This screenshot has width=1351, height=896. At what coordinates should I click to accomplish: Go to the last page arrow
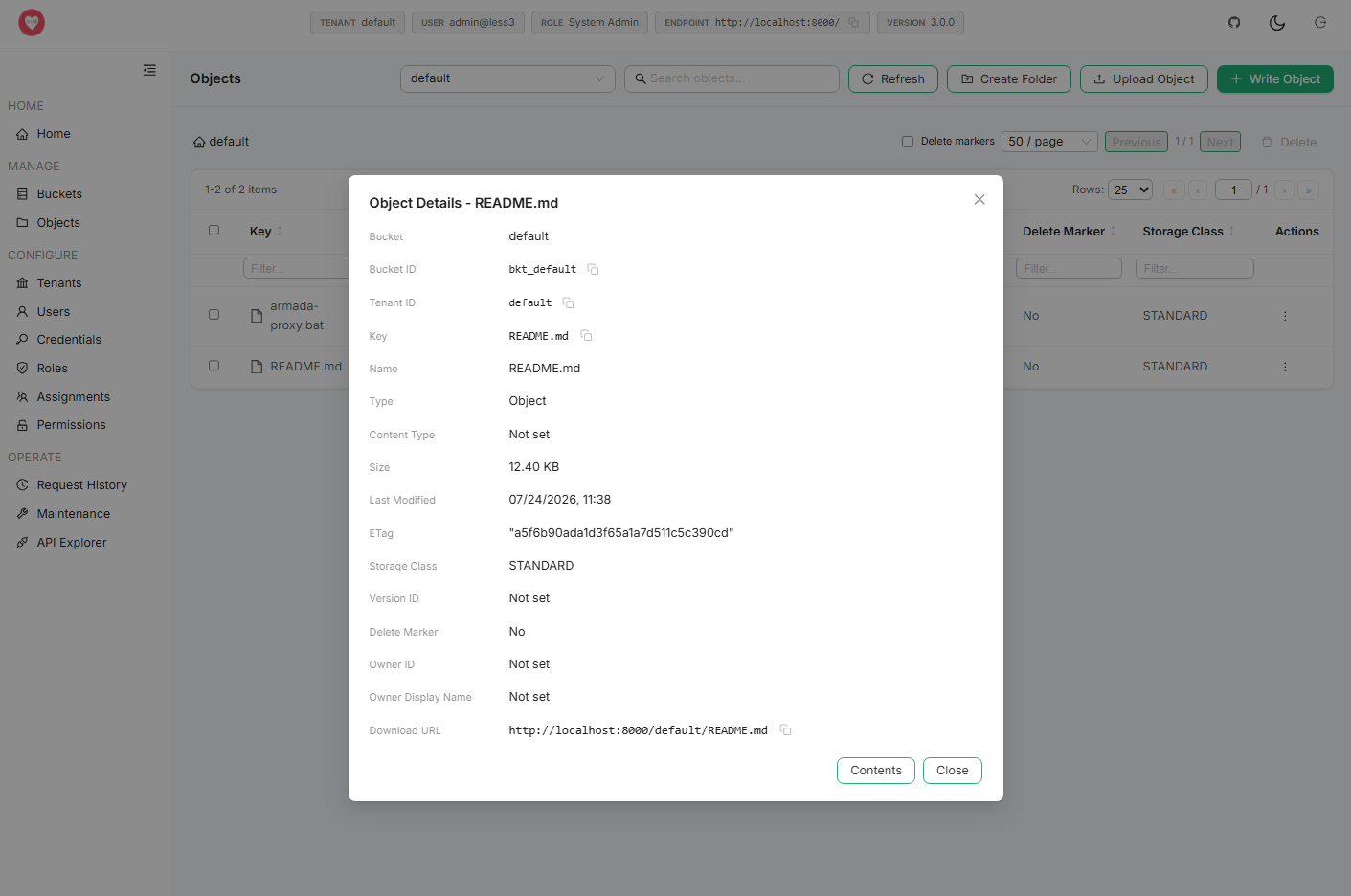pos(1308,190)
